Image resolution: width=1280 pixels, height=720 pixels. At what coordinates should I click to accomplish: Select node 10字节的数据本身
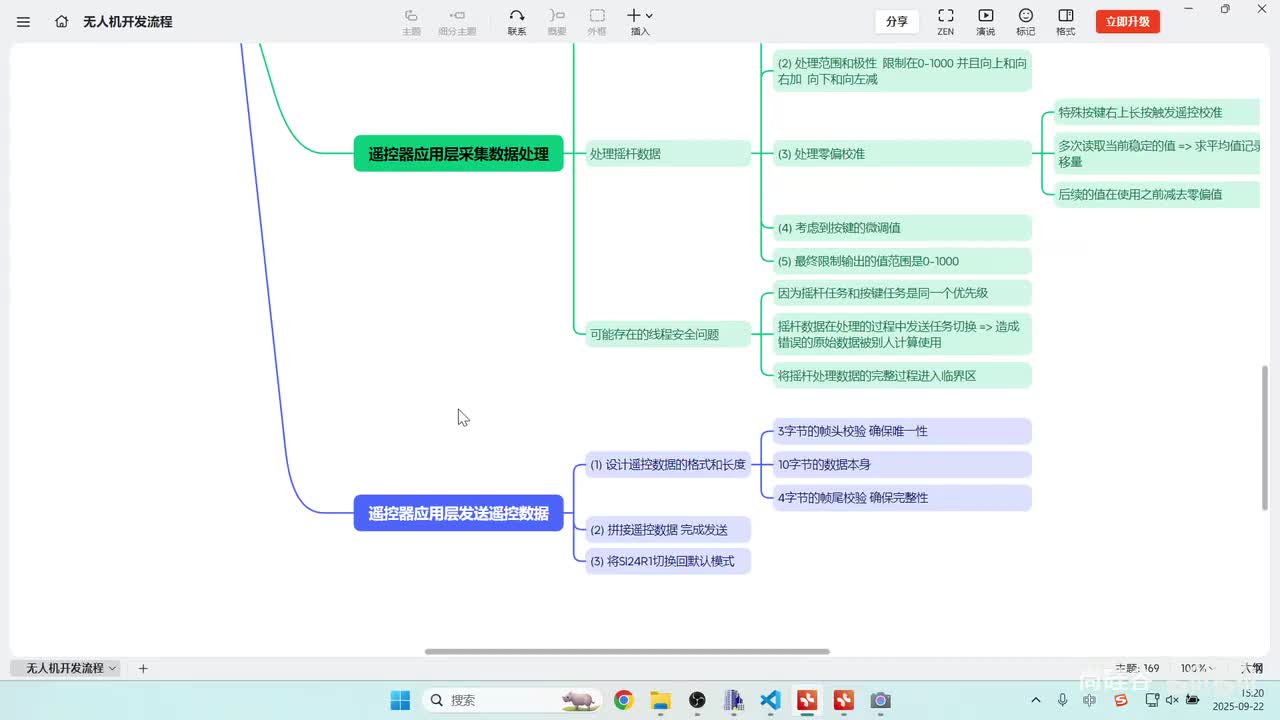(x=903, y=464)
